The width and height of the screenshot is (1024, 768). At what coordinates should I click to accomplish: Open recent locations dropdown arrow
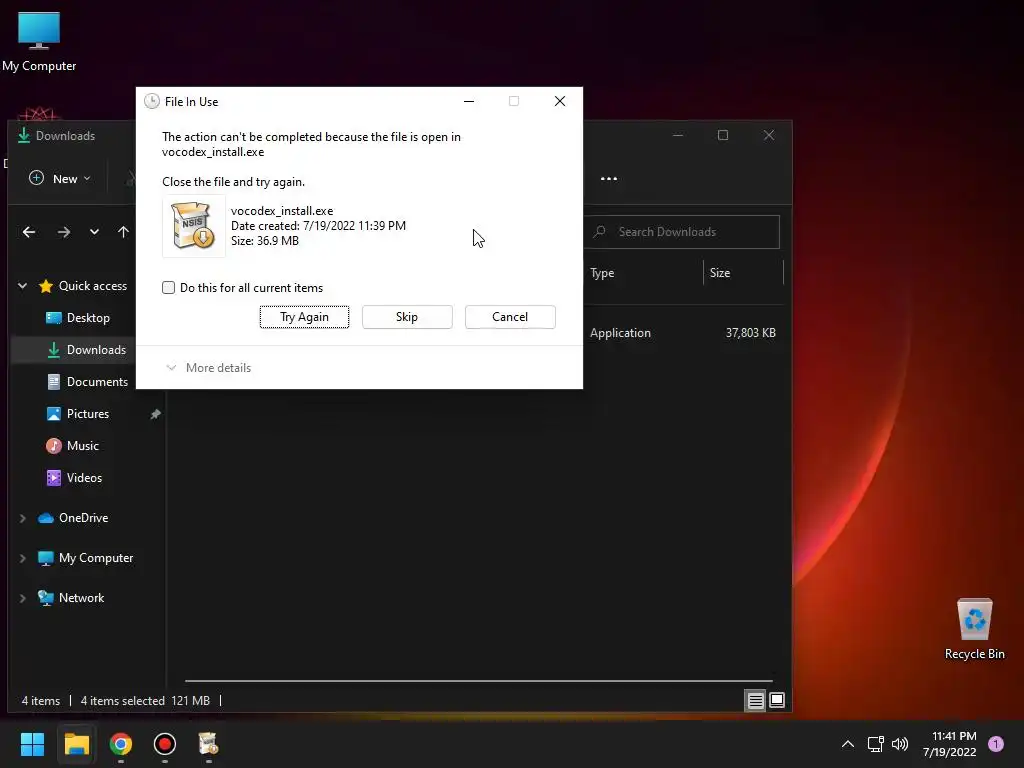pos(95,232)
